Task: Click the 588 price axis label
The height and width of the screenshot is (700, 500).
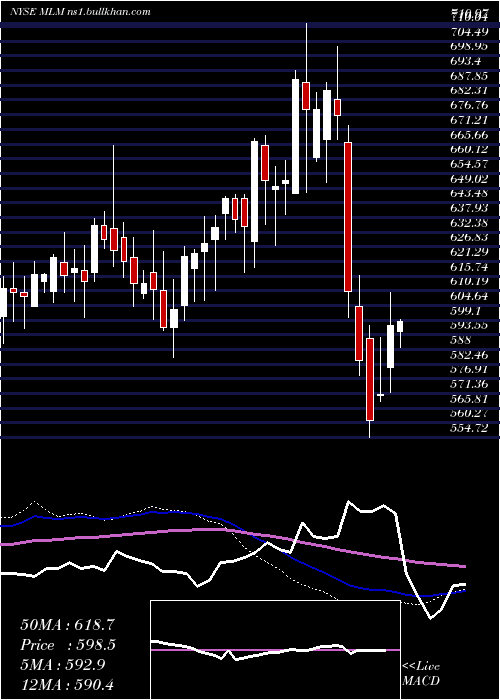Action: (x=461, y=341)
